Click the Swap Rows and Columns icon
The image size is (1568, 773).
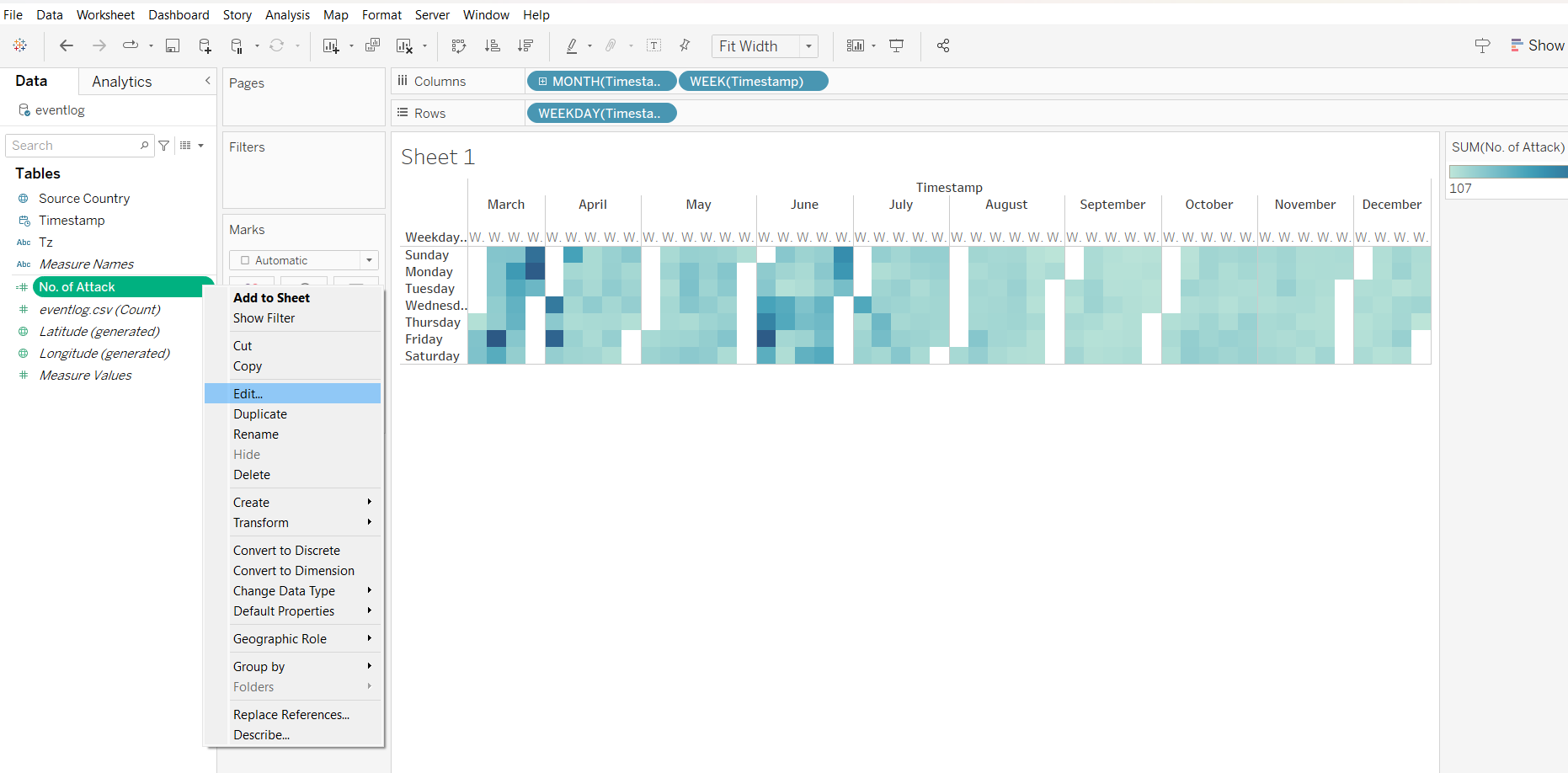click(x=459, y=46)
